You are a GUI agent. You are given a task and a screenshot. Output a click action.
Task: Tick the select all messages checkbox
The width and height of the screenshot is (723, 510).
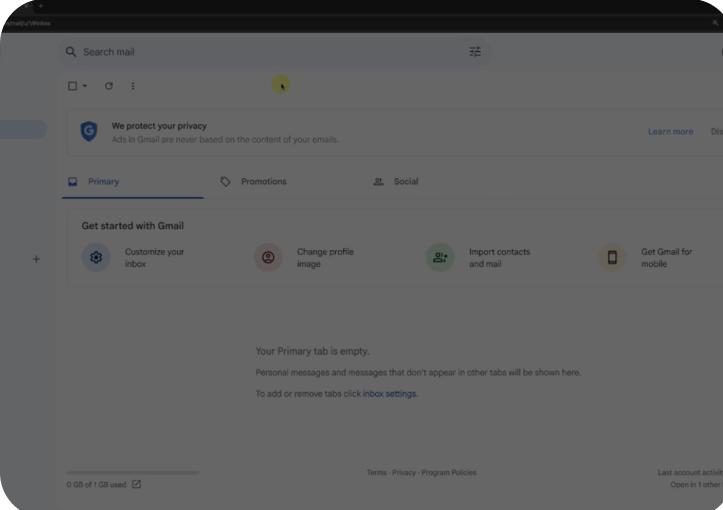pos(72,86)
